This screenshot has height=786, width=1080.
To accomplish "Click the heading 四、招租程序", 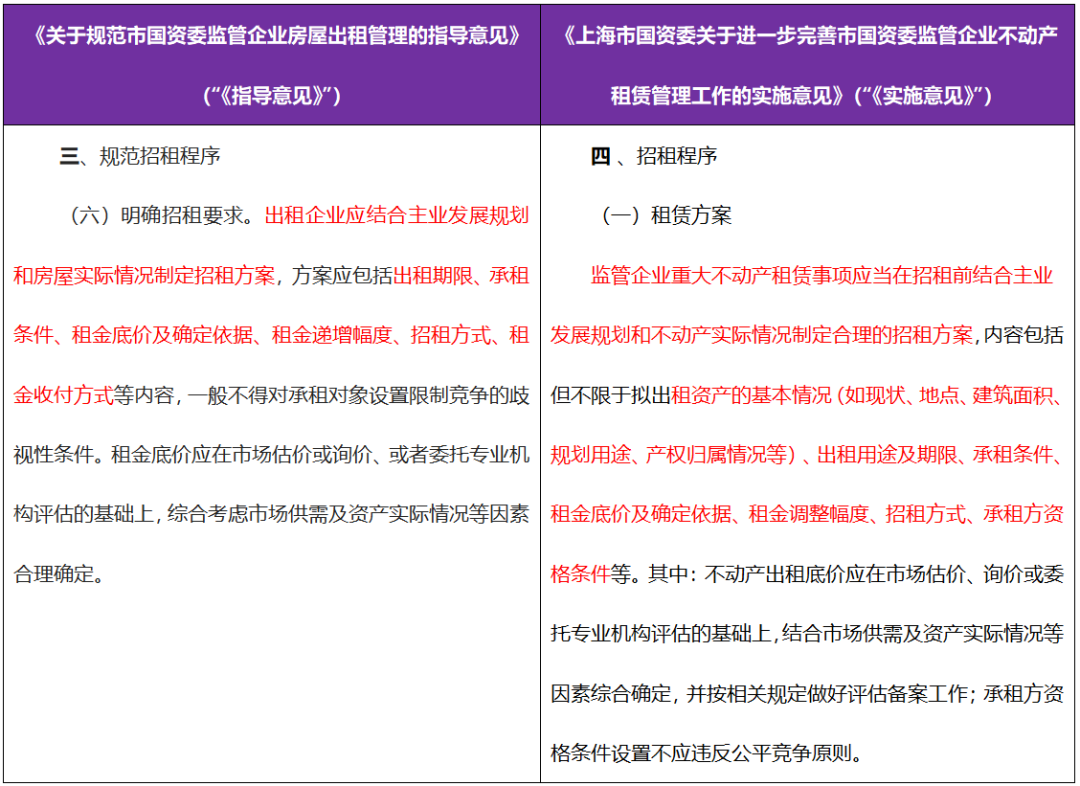I will coord(654,156).
